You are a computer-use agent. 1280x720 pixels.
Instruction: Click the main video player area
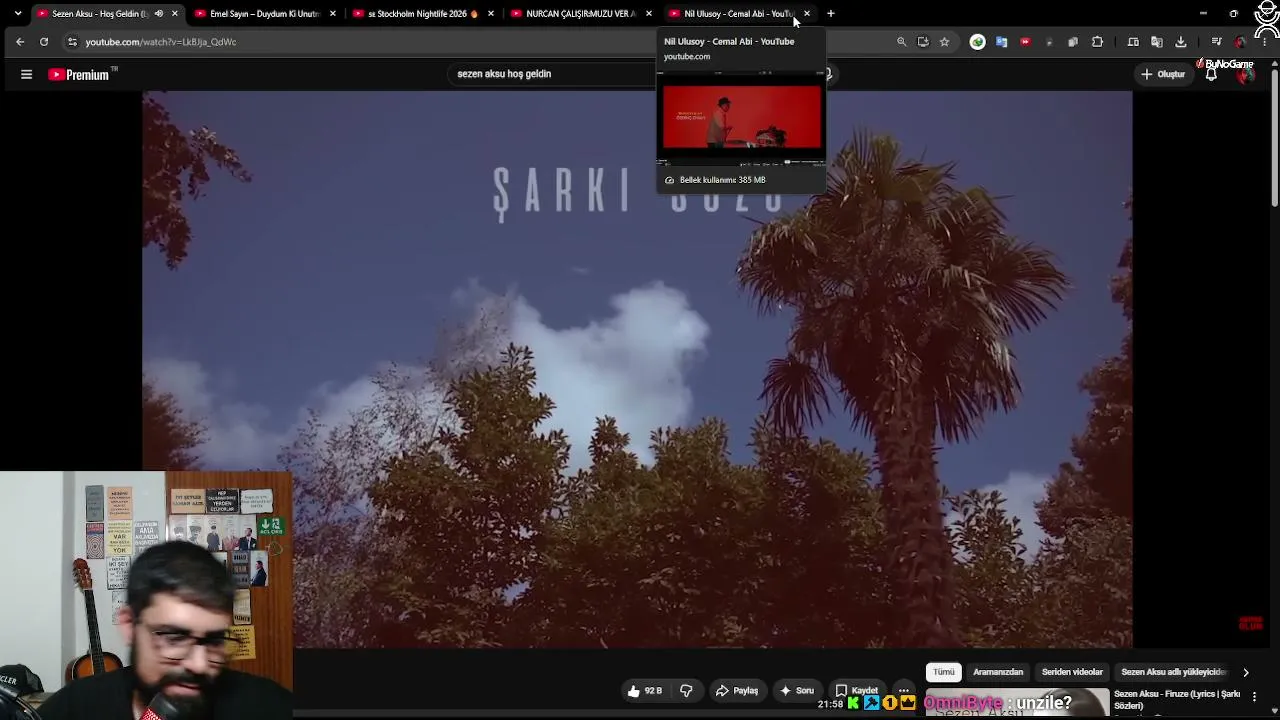637,370
